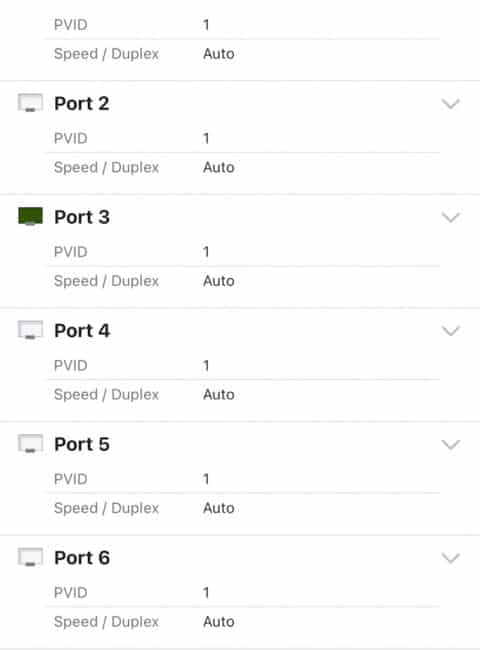The width and height of the screenshot is (480, 650).
Task: Select the Port 6 heading
Action: pos(82,558)
